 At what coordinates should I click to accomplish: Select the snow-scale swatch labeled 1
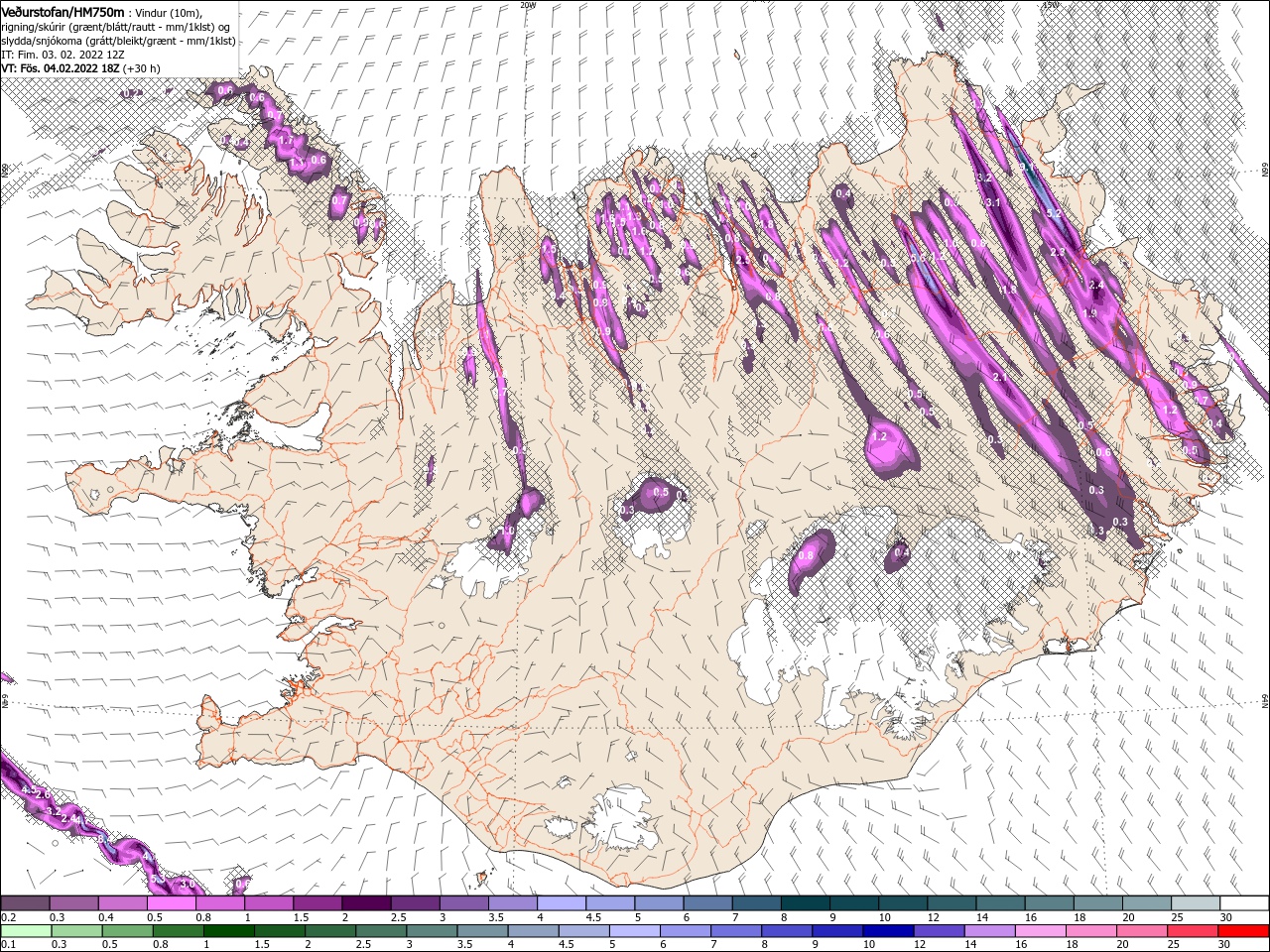tap(268, 903)
